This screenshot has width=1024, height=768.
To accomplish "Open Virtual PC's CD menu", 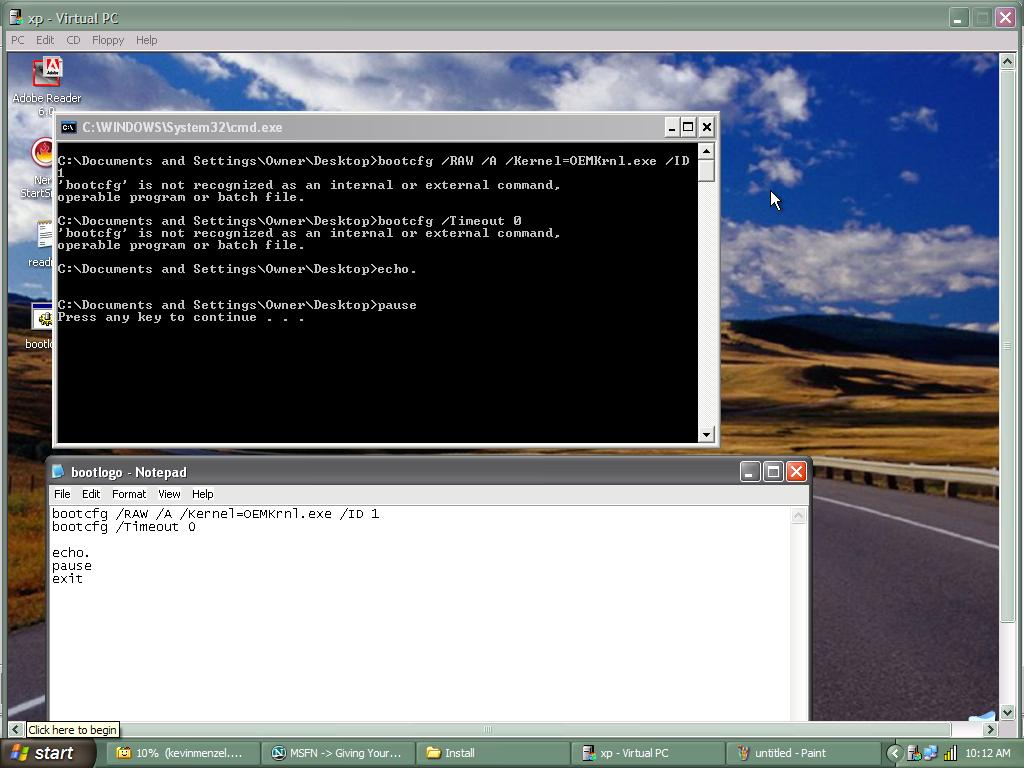I will tap(73, 40).
